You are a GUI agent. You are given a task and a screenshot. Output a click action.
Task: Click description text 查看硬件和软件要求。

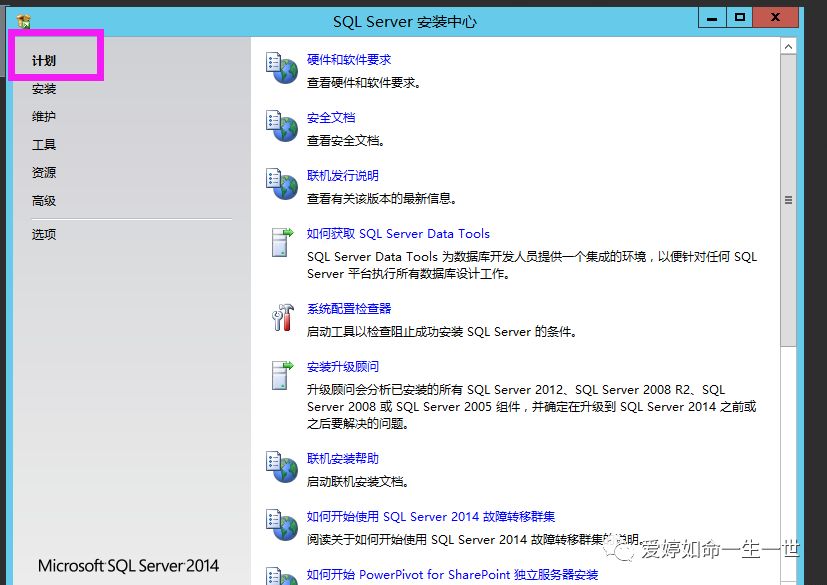point(363,83)
